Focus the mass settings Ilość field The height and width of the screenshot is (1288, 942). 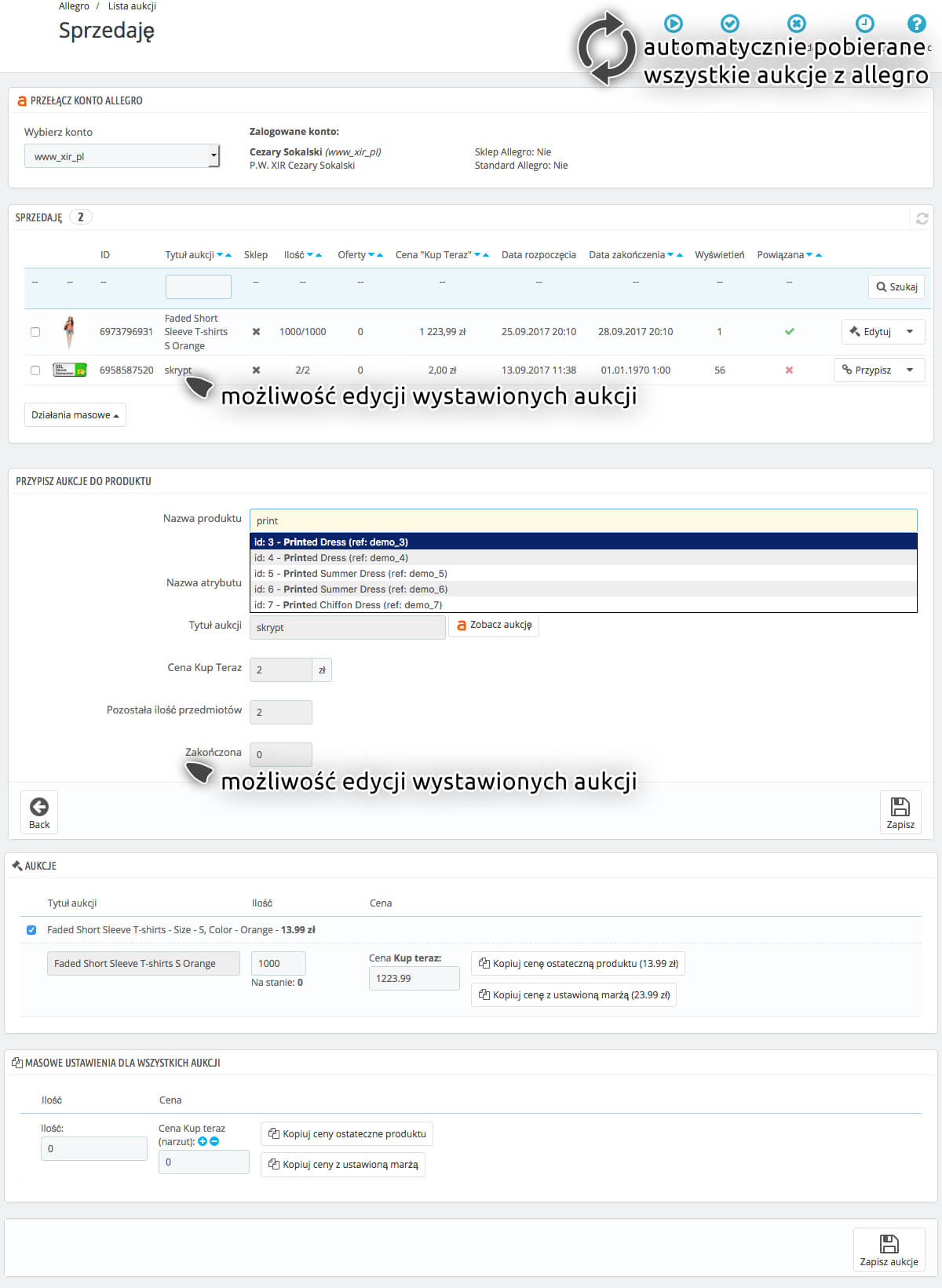click(94, 1148)
